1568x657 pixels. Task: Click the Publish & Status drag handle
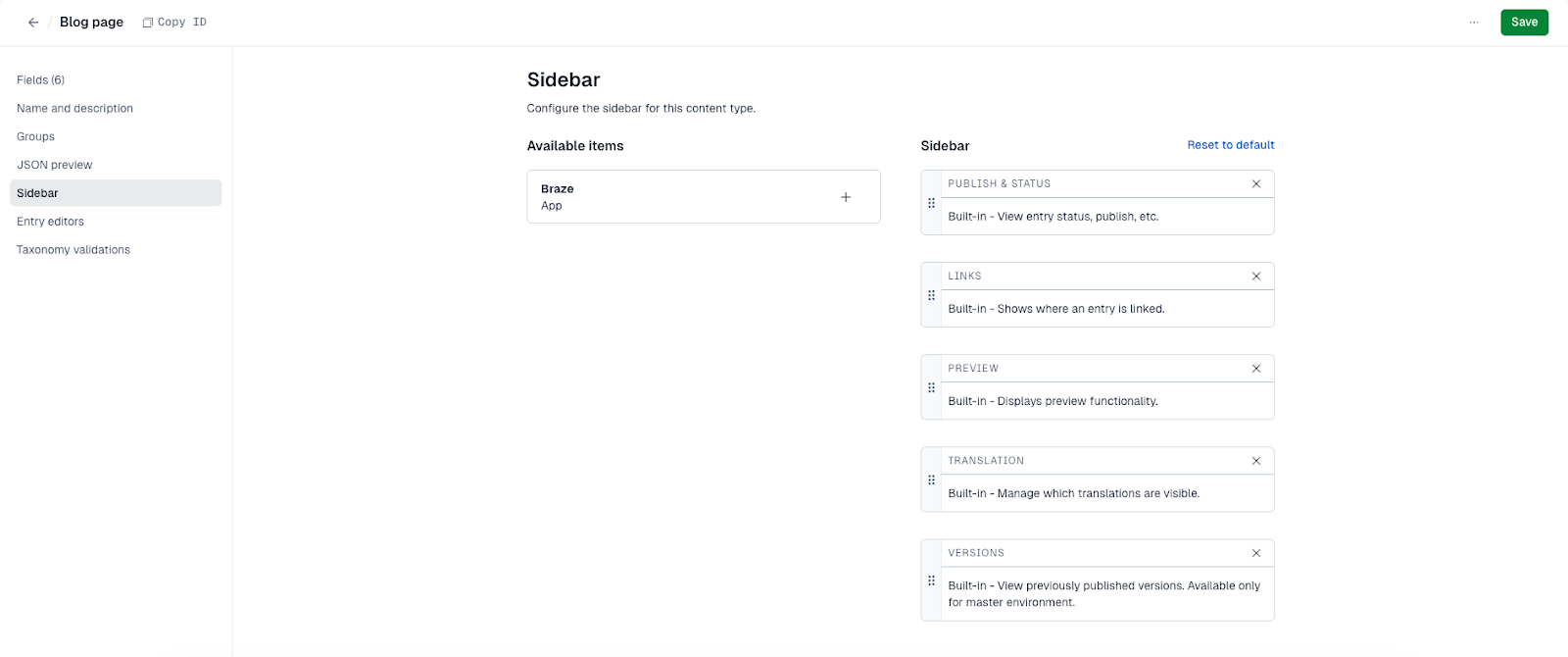[x=931, y=203]
